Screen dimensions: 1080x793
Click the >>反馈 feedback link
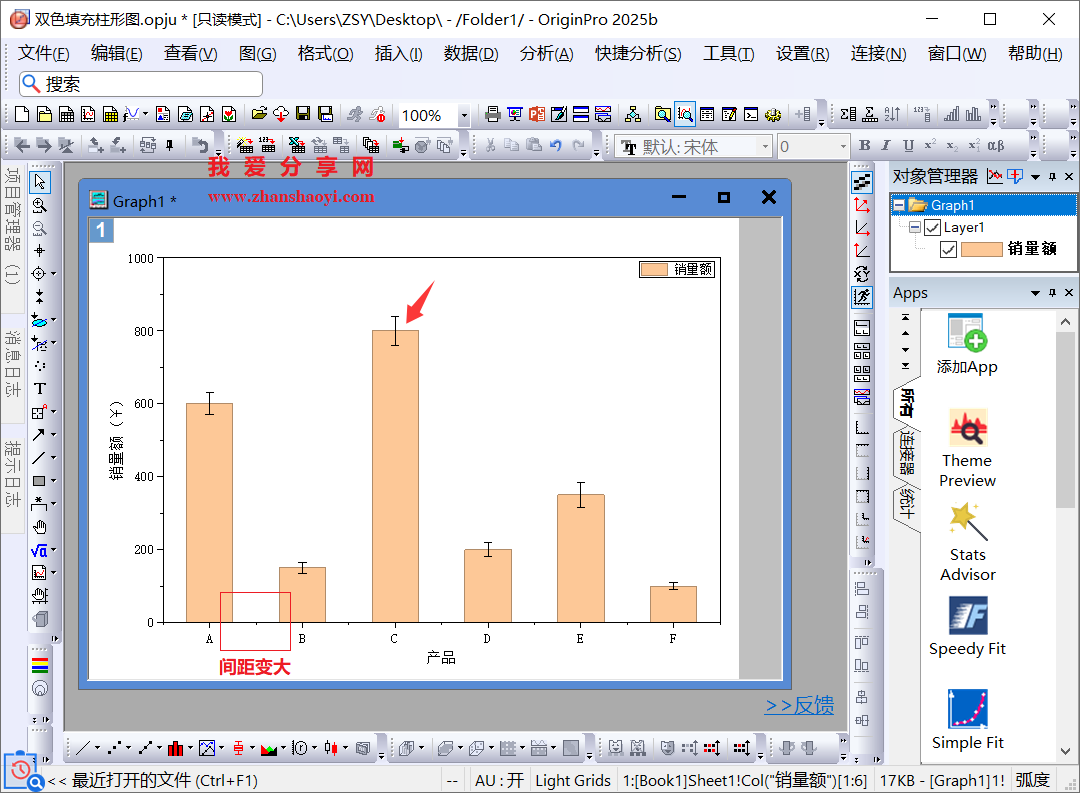[799, 706]
